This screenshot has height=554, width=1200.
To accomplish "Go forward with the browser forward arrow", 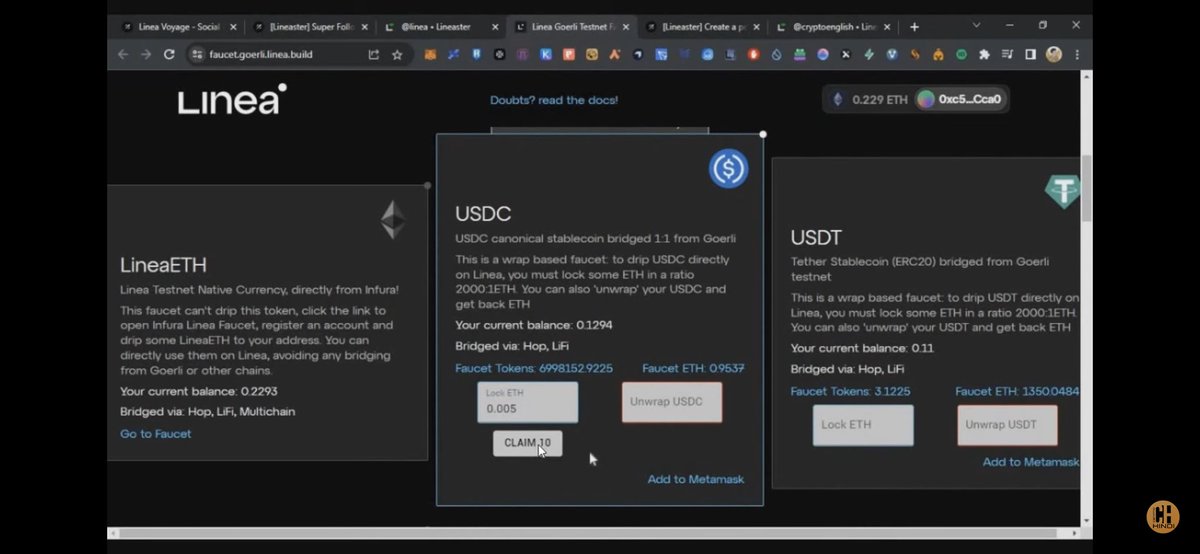I will click(146, 55).
